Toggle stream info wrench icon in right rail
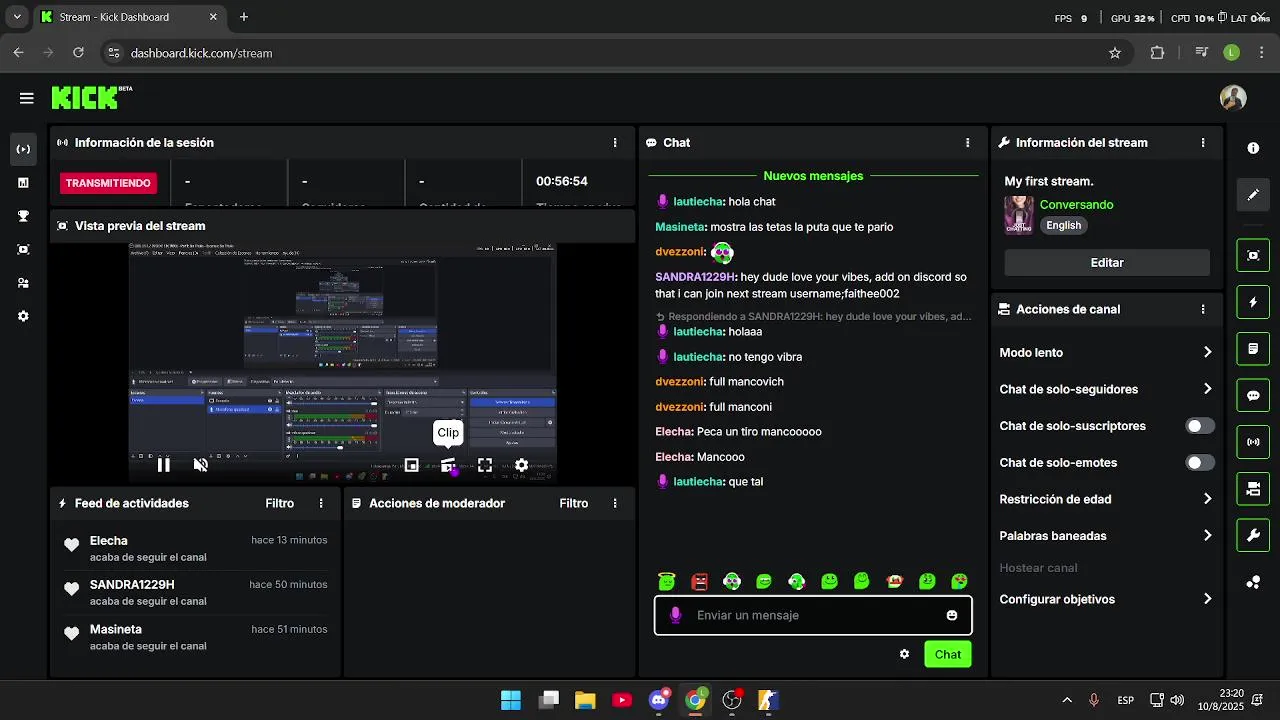 click(1253, 535)
